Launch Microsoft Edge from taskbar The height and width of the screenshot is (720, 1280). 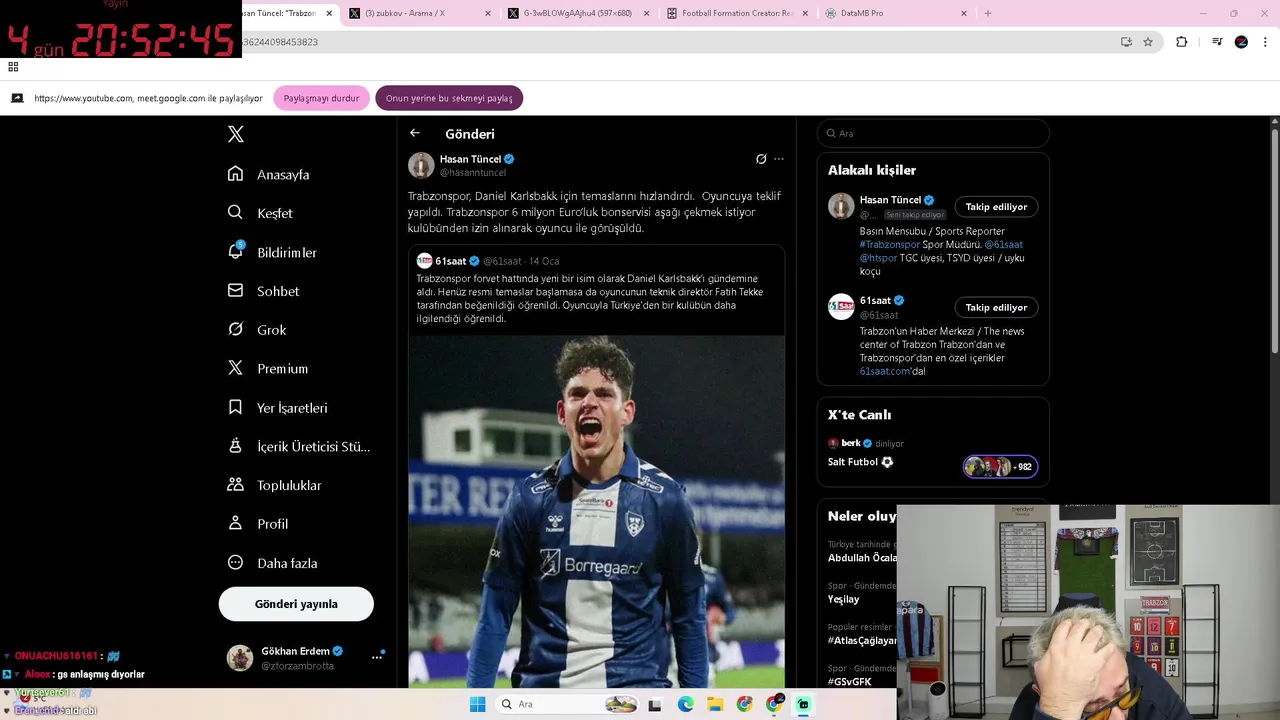[685, 705]
